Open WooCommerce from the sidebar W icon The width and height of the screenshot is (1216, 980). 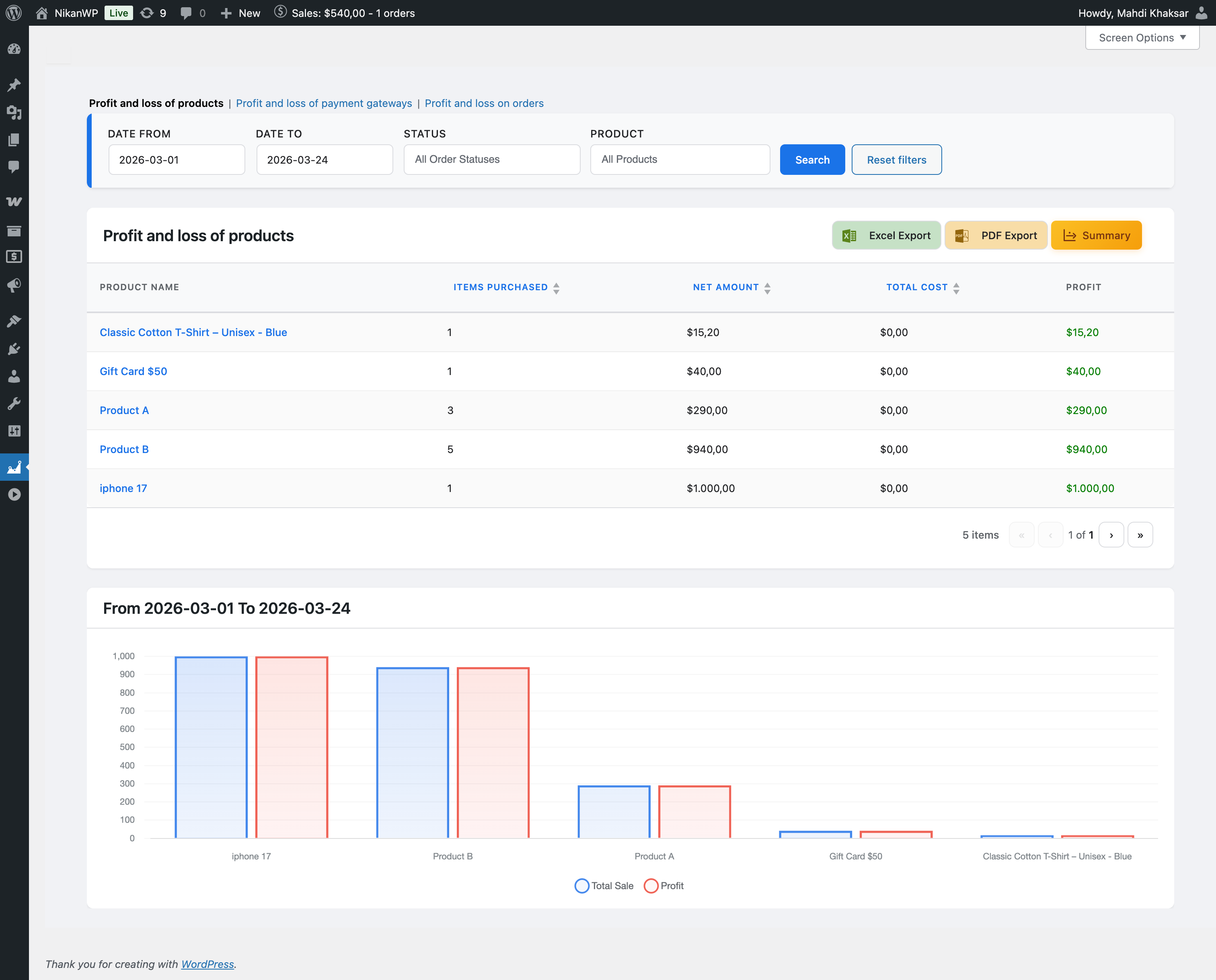click(14, 201)
